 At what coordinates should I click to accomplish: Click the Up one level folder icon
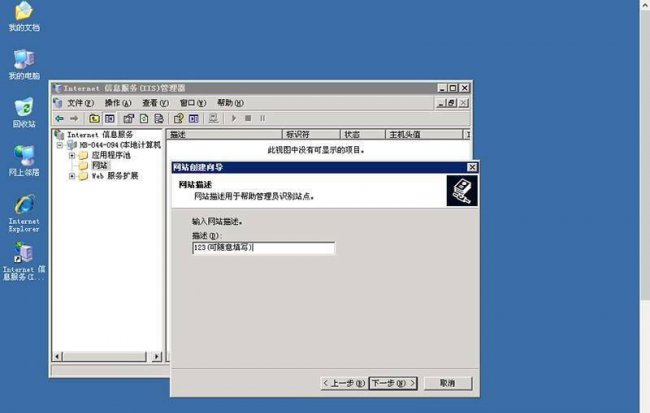point(95,119)
